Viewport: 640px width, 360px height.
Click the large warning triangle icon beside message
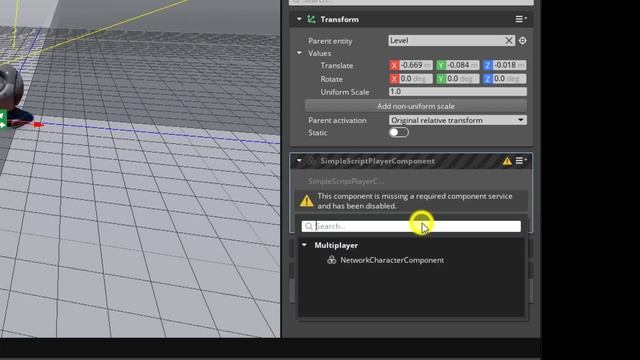coord(307,201)
